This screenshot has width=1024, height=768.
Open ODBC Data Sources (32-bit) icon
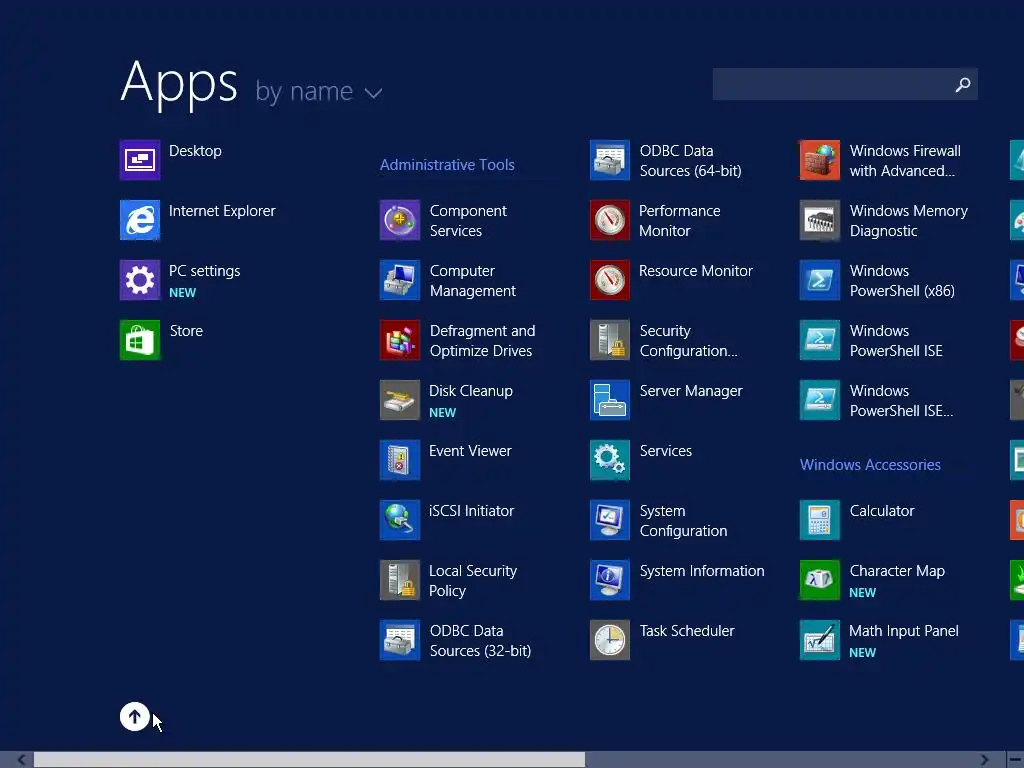pos(400,640)
